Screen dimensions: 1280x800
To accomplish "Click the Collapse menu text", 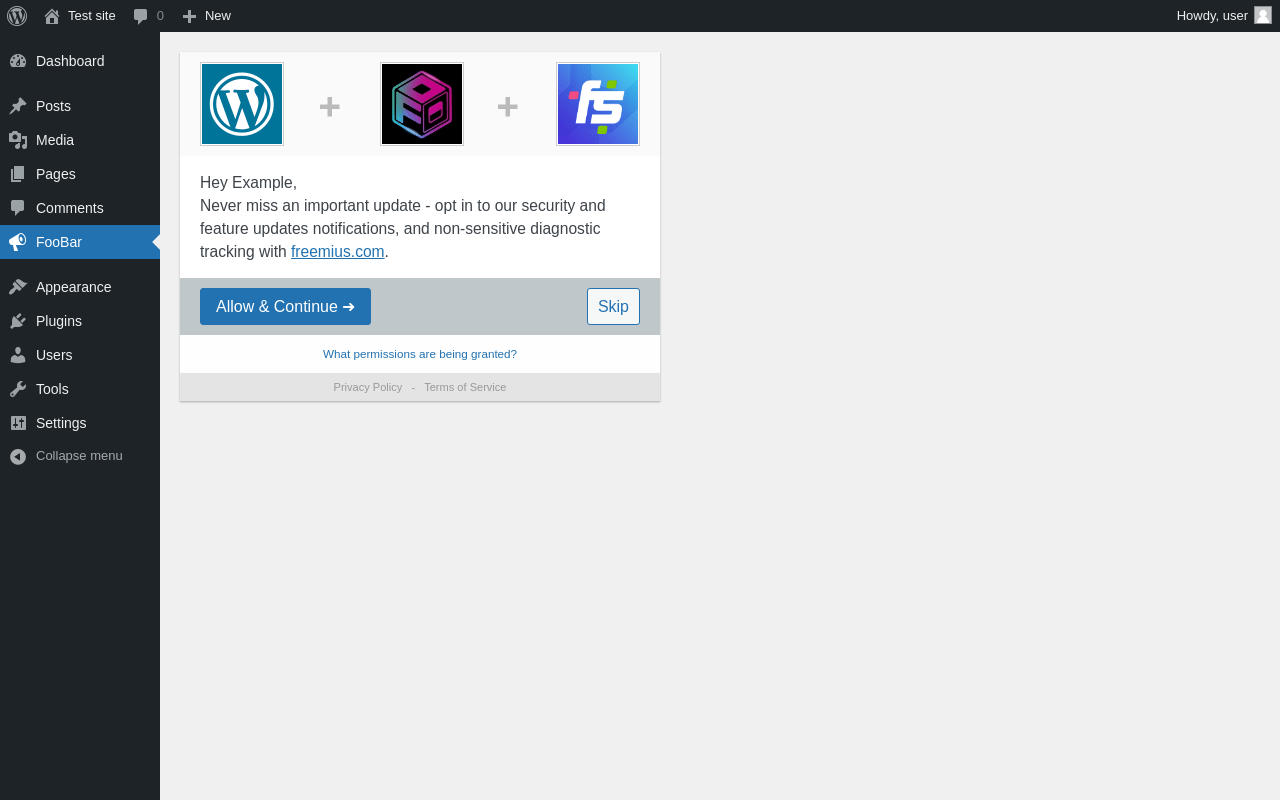I will click(x=79, y=456).
